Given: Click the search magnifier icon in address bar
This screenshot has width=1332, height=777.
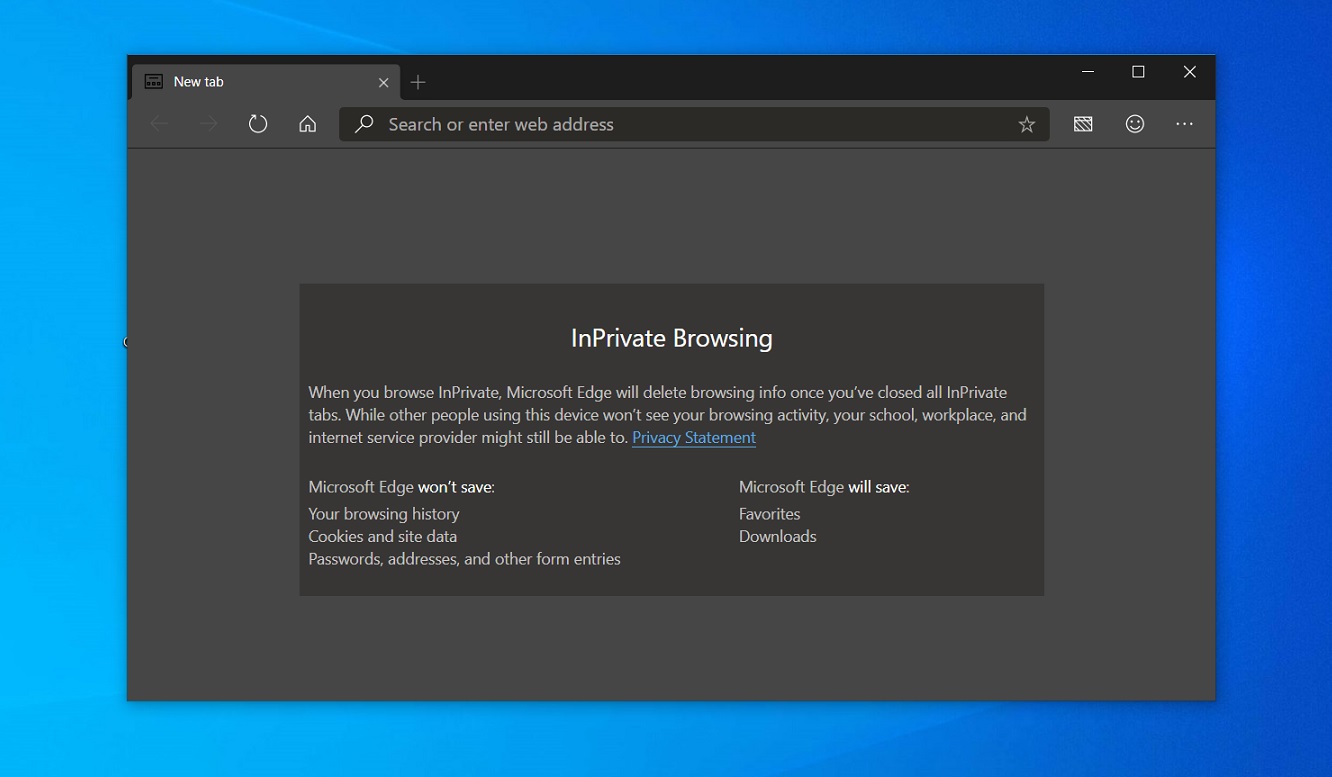Looking at the screenshot, I should tap(364, 124).
